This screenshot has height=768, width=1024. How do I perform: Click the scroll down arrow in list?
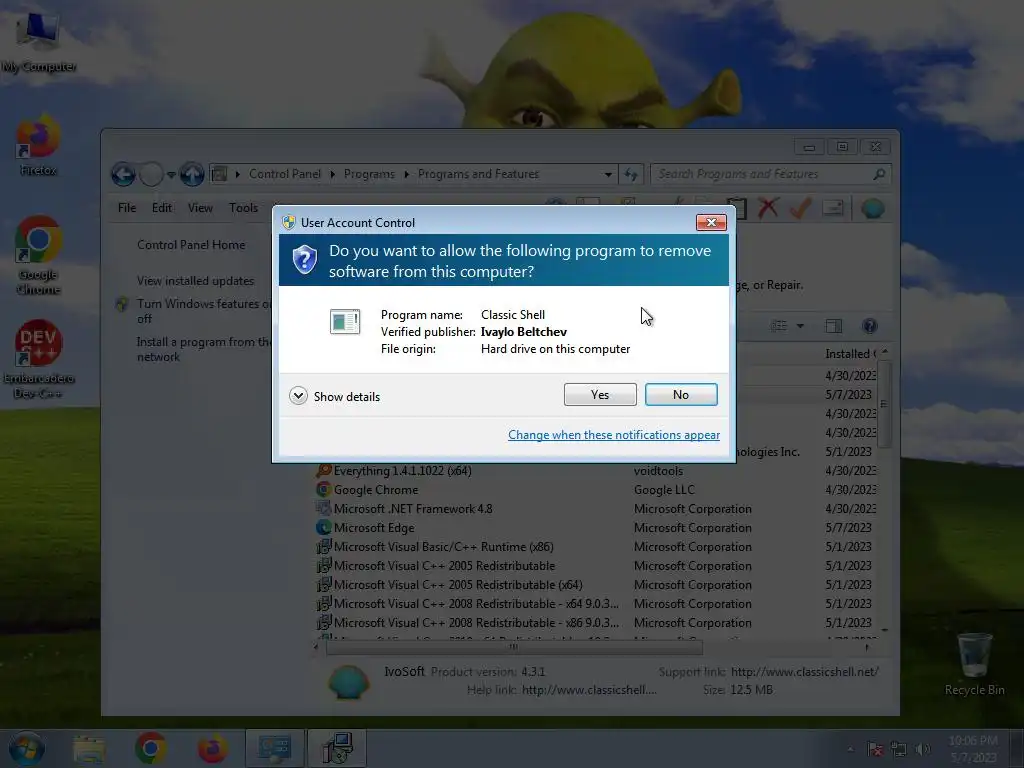pyautogui.click(x=884, y=630)
